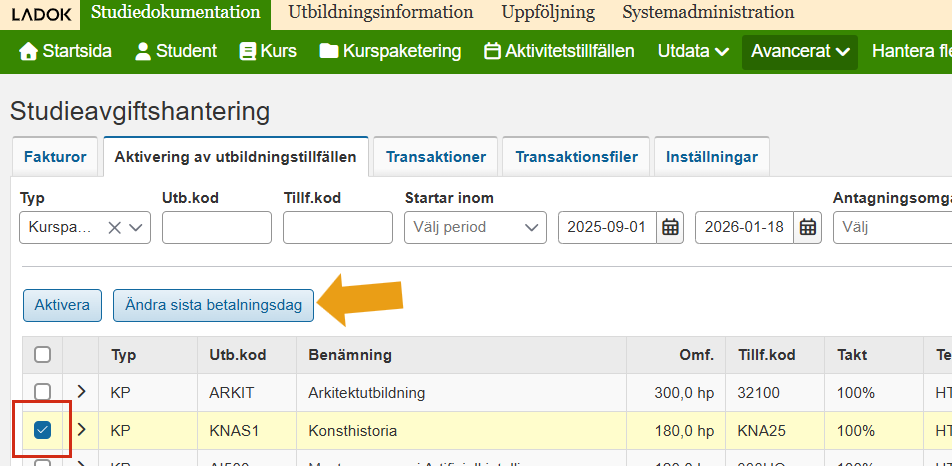
Task: Switch to Studiedokumentation top tab
Action: [175, 13]
